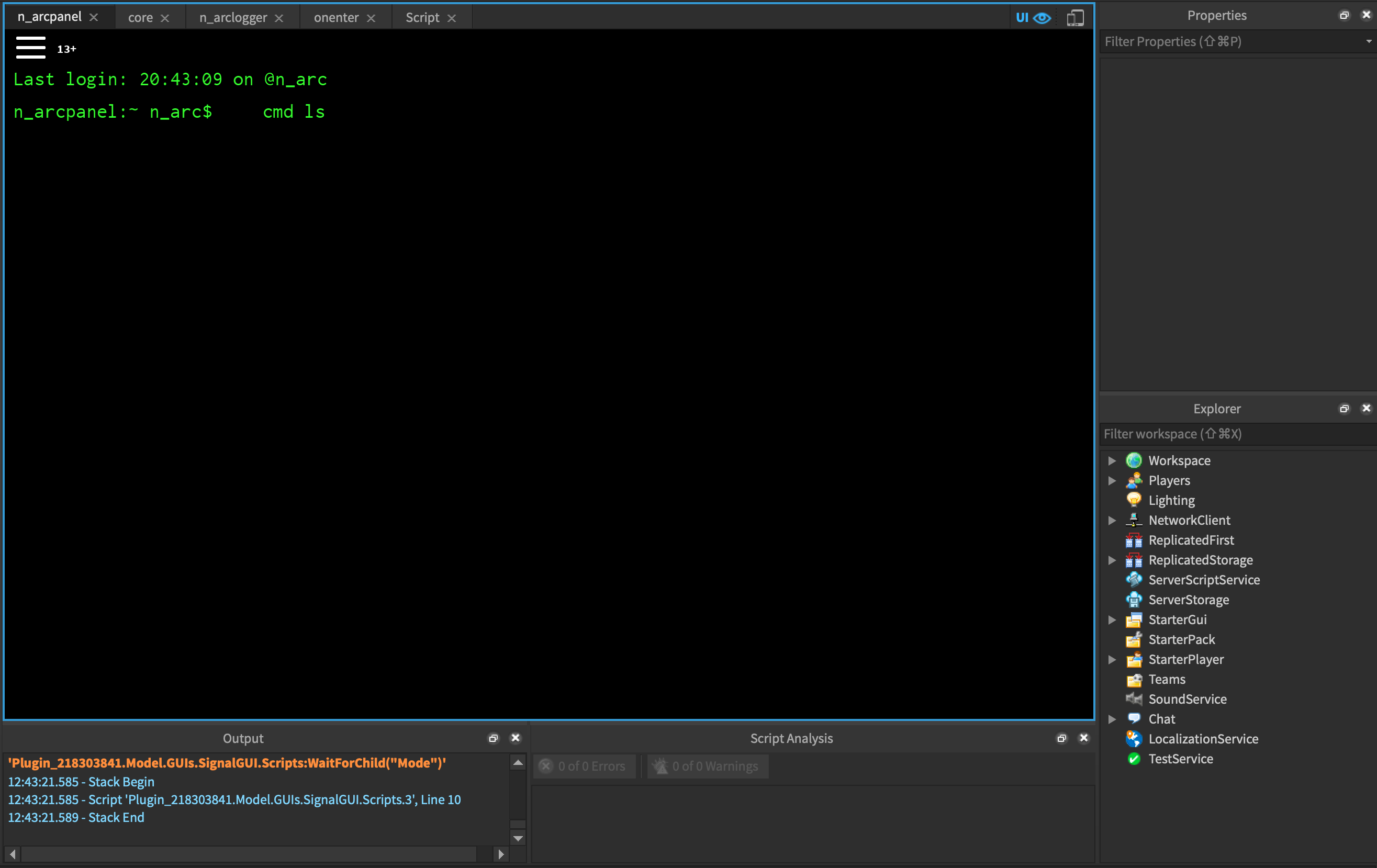Click the orange WaitForChild error line
This screenshot has height=868, width=1377.
(x=227, y=763)
